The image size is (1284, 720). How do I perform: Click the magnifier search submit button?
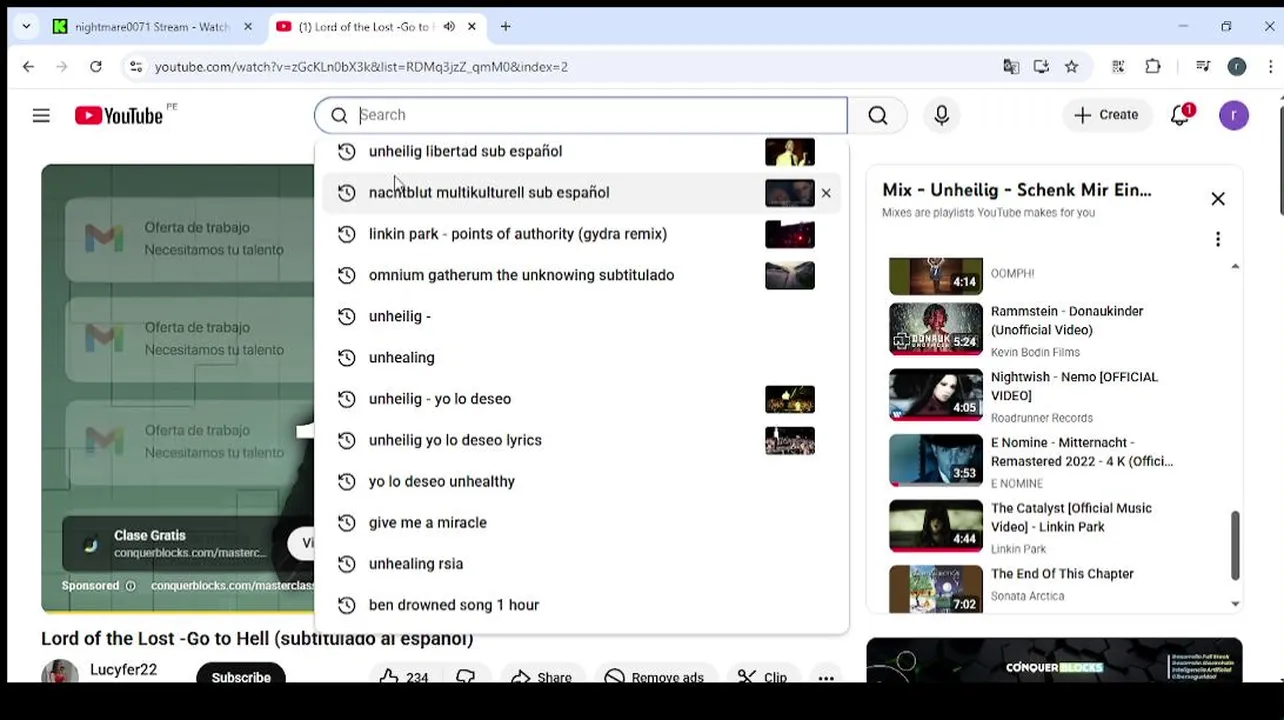(x=877, y=115)
